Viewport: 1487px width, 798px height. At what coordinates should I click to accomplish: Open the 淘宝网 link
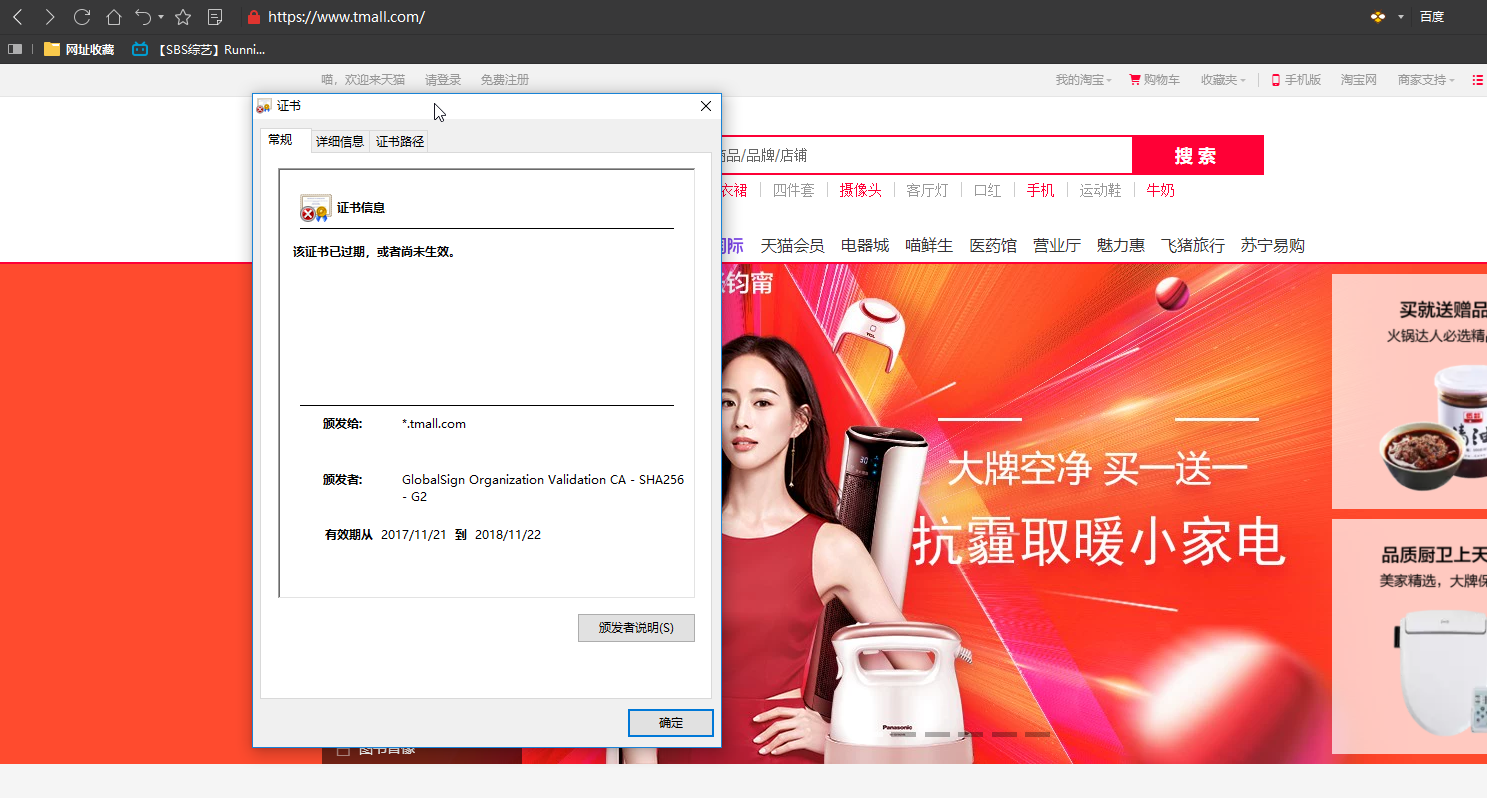(x=1359, y=80)
